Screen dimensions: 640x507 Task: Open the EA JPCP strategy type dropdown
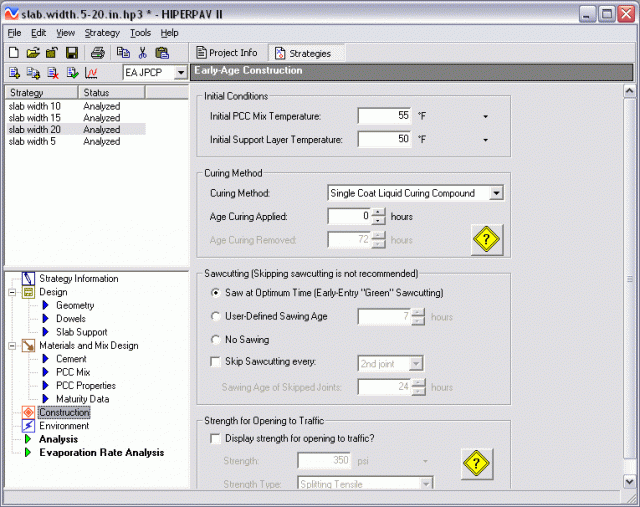[x=180, y=73]
